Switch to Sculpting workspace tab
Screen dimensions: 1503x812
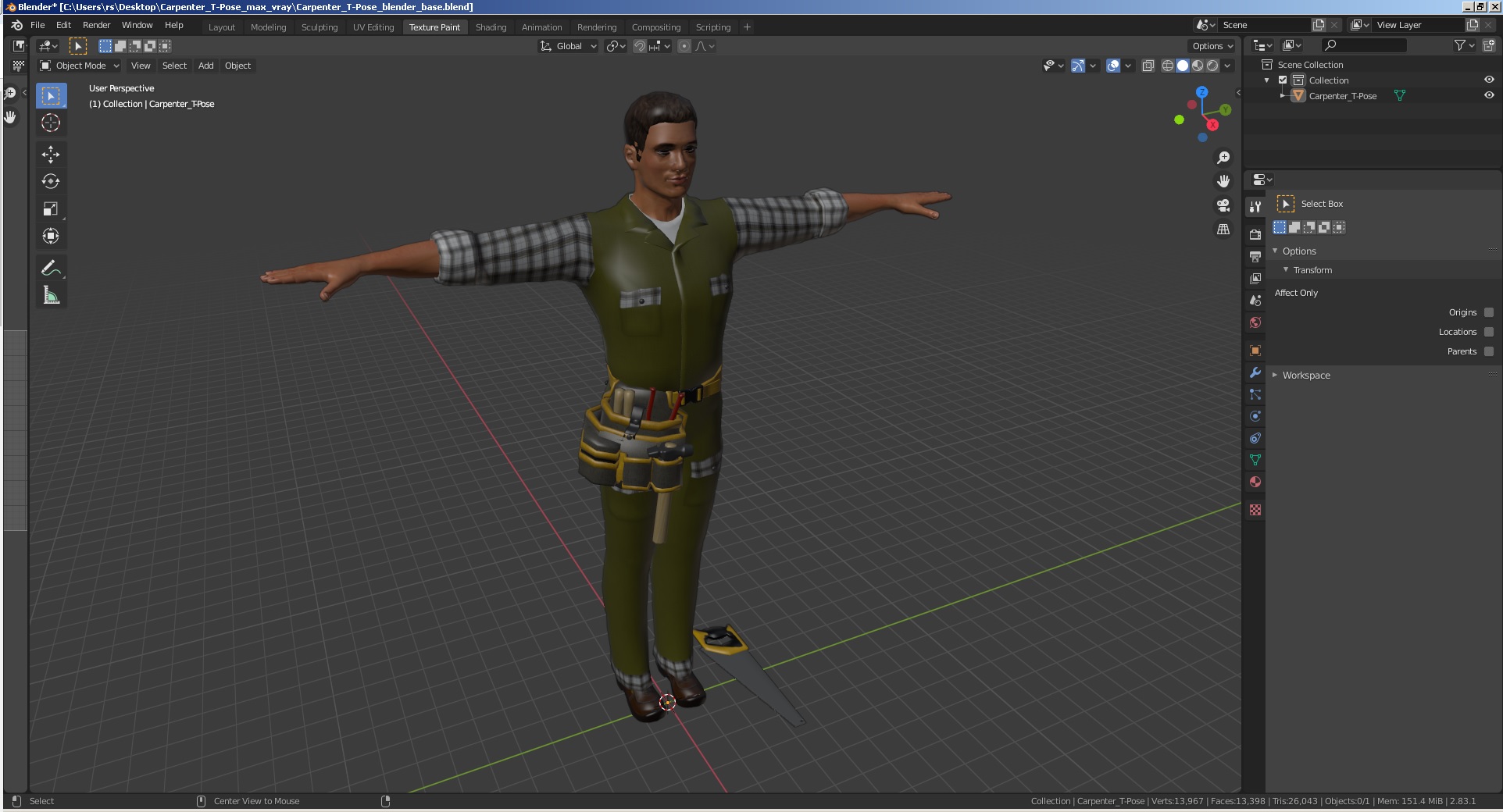click(320, 27)
